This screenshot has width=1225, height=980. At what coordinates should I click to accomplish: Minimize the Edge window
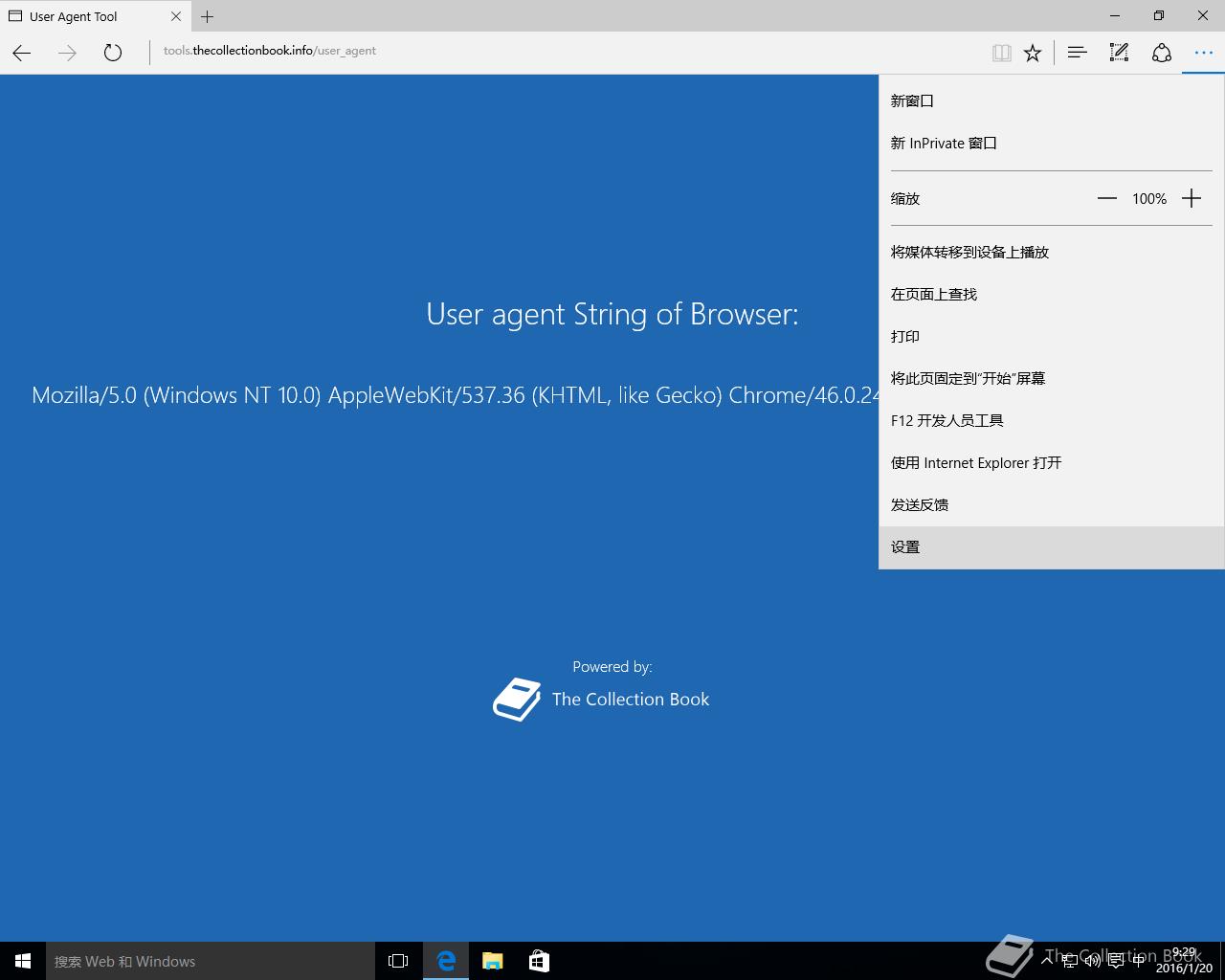(x=1115, y=15)
